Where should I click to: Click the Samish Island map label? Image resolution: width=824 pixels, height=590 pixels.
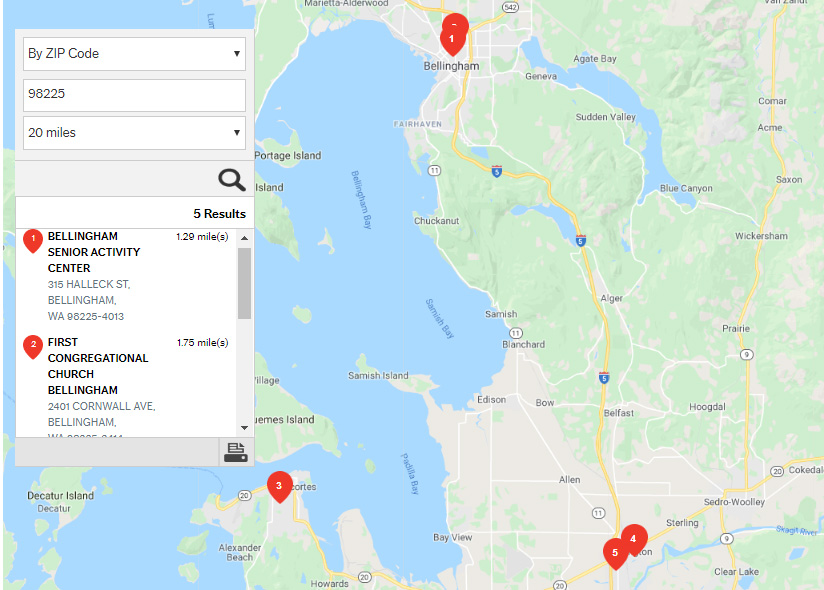pos(378,376)
